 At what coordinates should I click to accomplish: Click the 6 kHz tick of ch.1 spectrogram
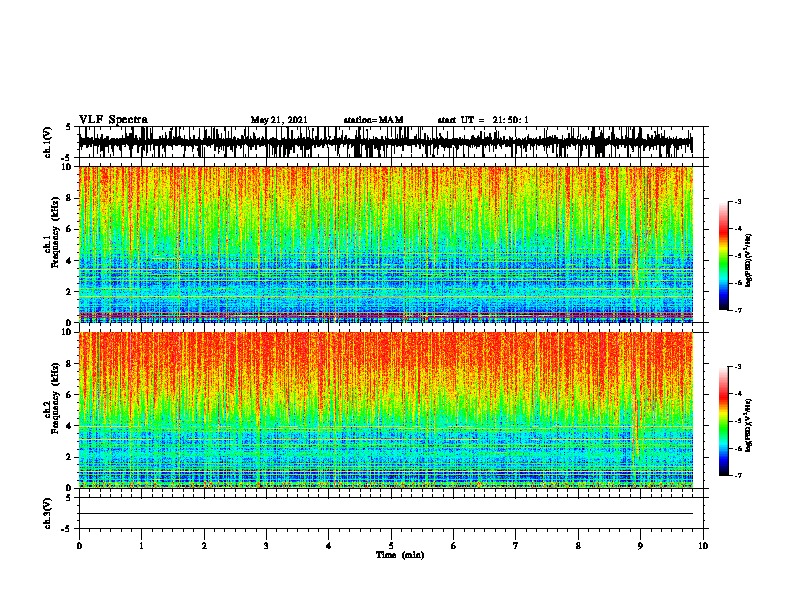(x=70, y=229)
